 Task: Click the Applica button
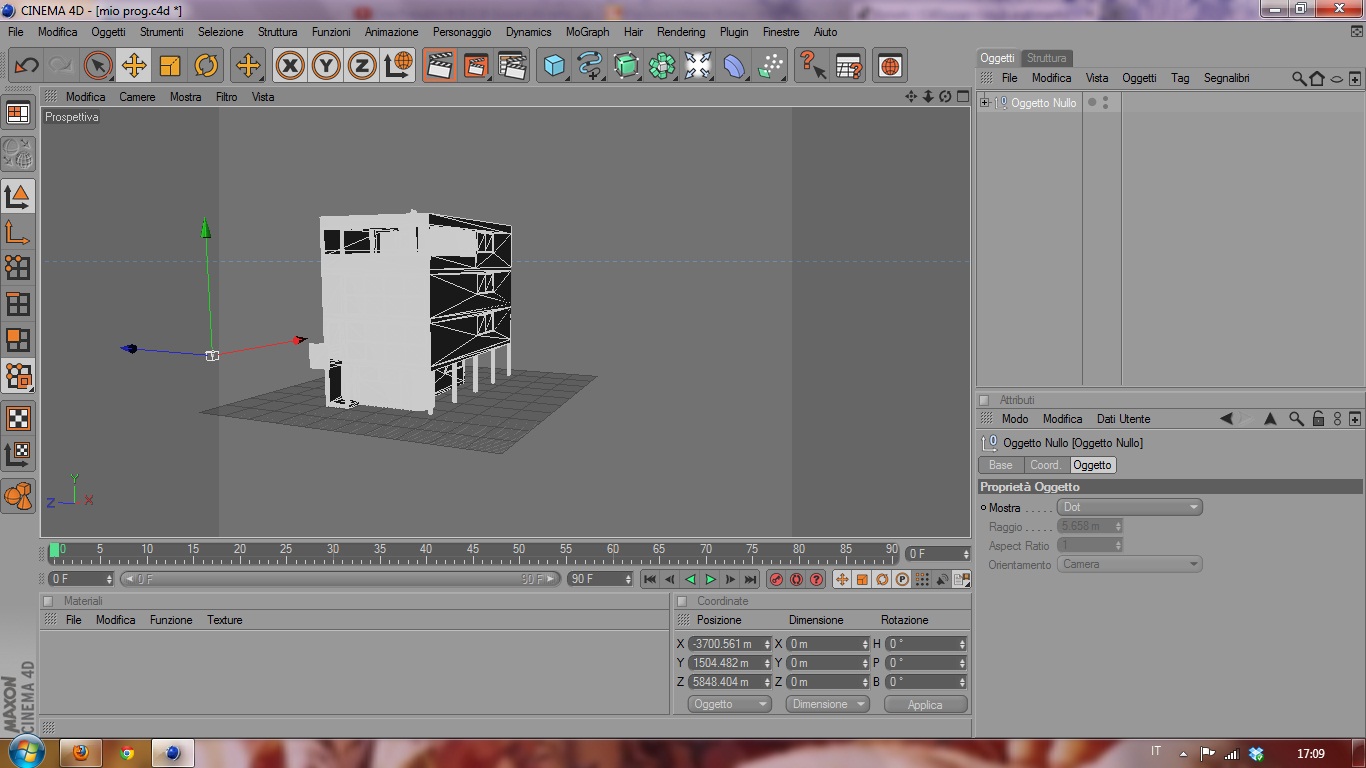[925, 704]
